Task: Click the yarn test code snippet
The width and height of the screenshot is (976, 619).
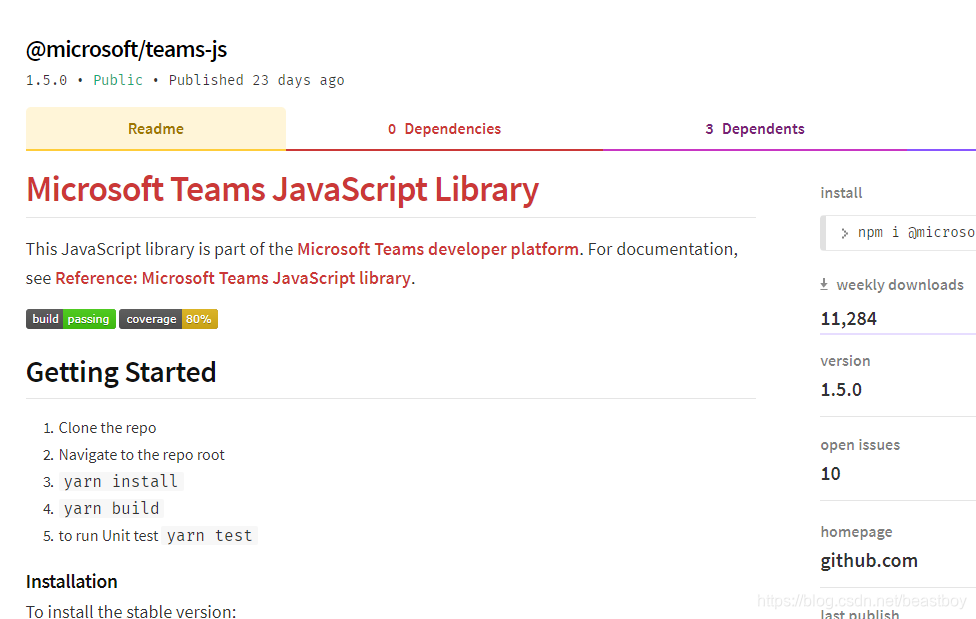Action: pos(210,536)
